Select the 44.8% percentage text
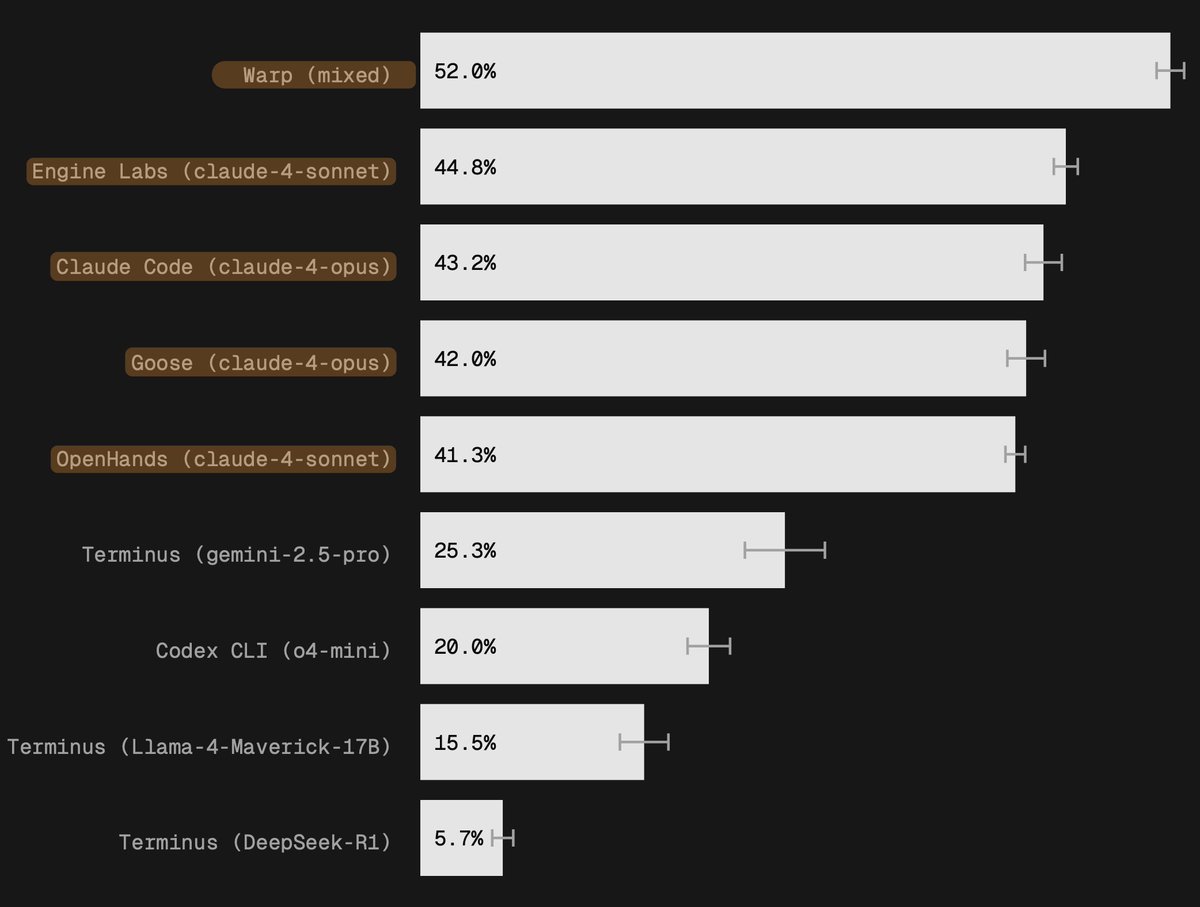The image size is (1200, 907). pyautogui.click(x=465, y=168)
